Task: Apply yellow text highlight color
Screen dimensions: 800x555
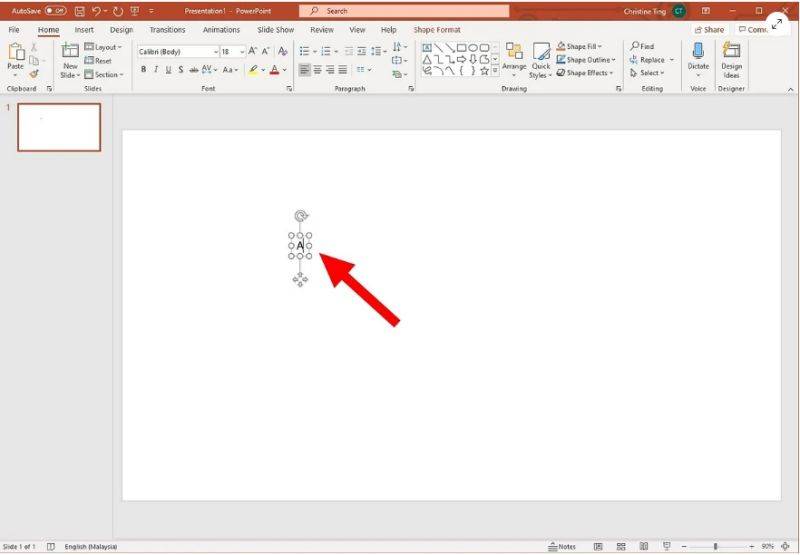Action: [x=253, y=69]
